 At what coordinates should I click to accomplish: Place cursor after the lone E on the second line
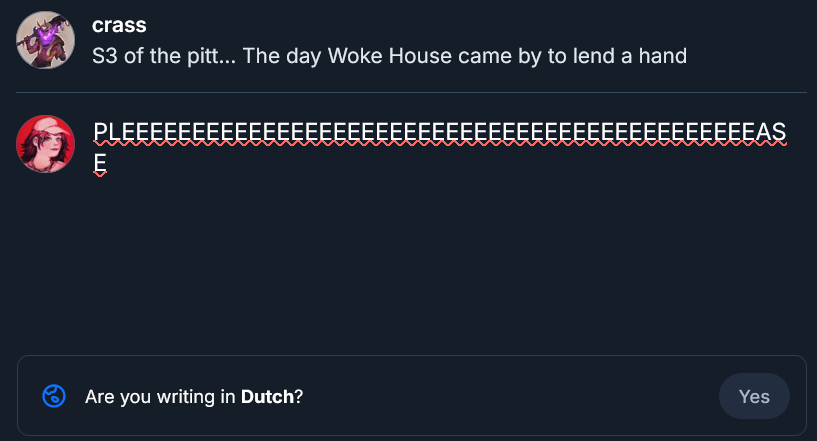[x=107, y=162]
